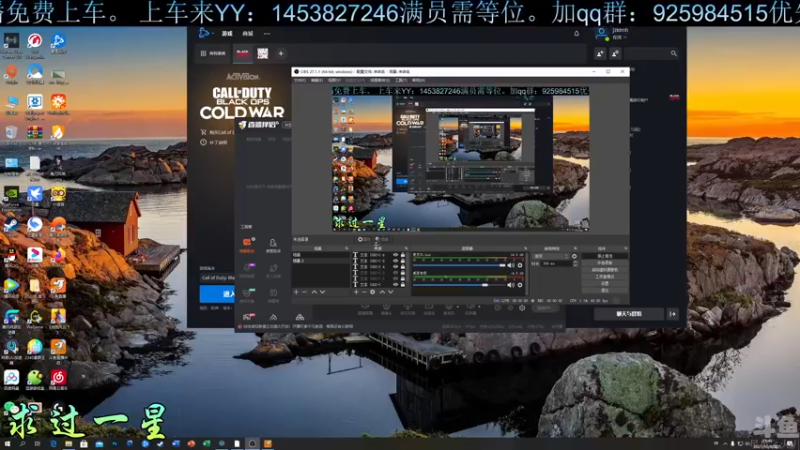This screenshot has width=800, height=450.
Task: Open Microsoft Edge from the taskbar
Action: 53,444
